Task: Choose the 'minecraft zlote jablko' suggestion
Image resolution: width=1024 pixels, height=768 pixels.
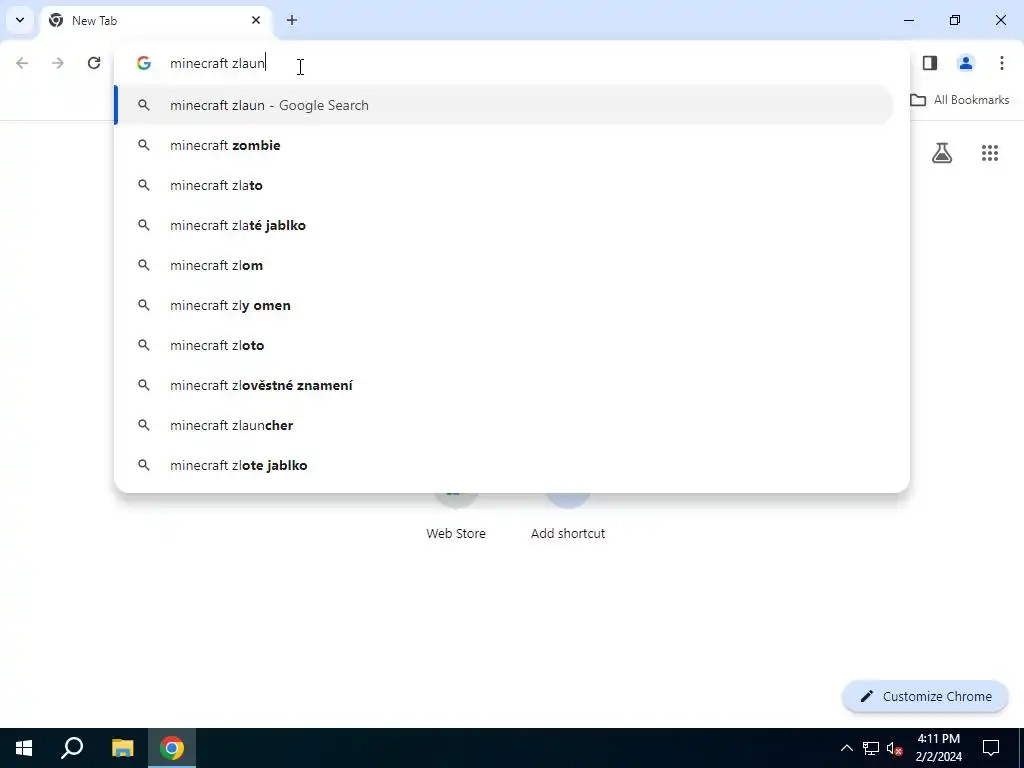Action: click(x=504, y=465)
